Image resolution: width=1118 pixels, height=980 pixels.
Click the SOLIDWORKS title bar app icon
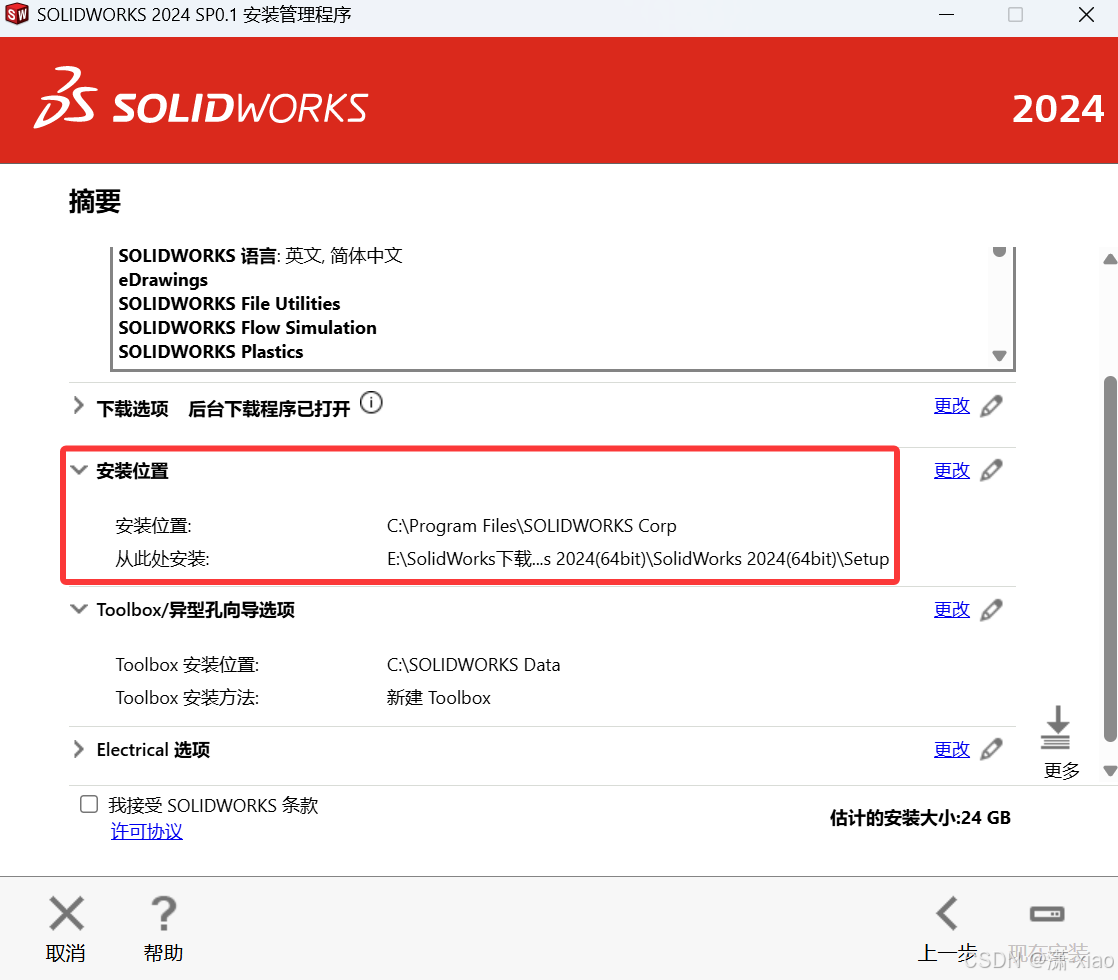coord(16,14)
